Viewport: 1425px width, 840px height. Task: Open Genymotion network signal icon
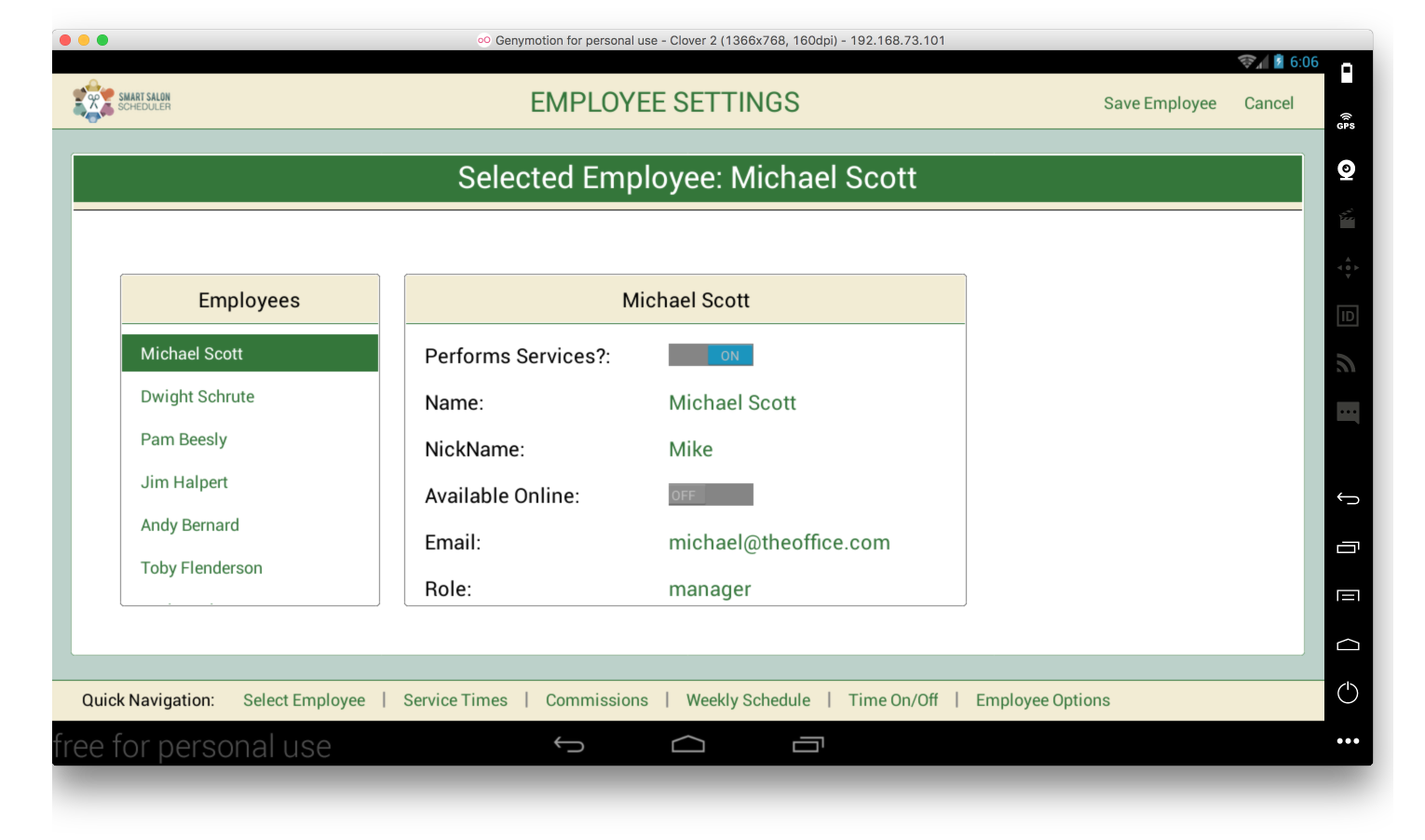point(1347,363)
